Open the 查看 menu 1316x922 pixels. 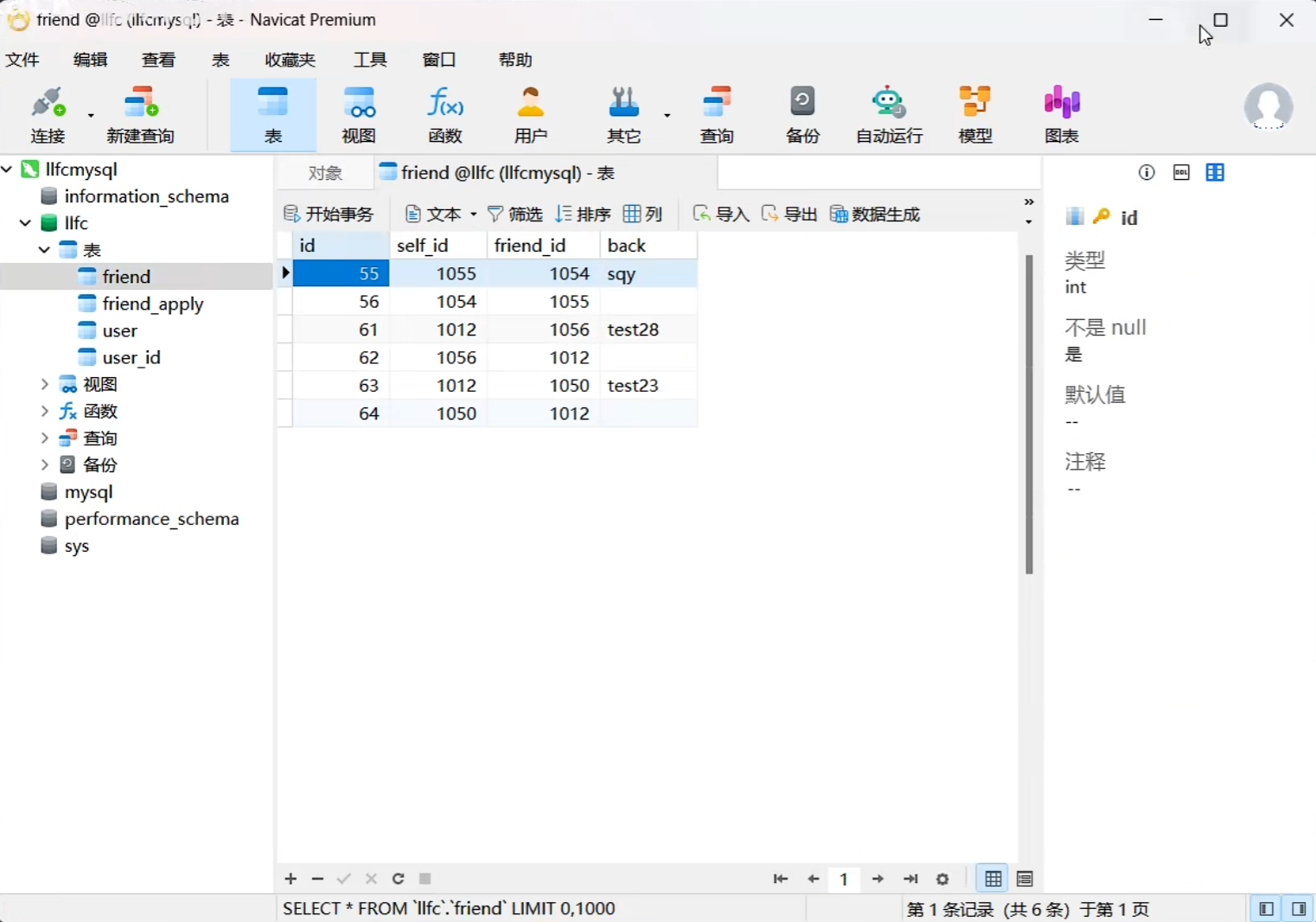(159, 60)
